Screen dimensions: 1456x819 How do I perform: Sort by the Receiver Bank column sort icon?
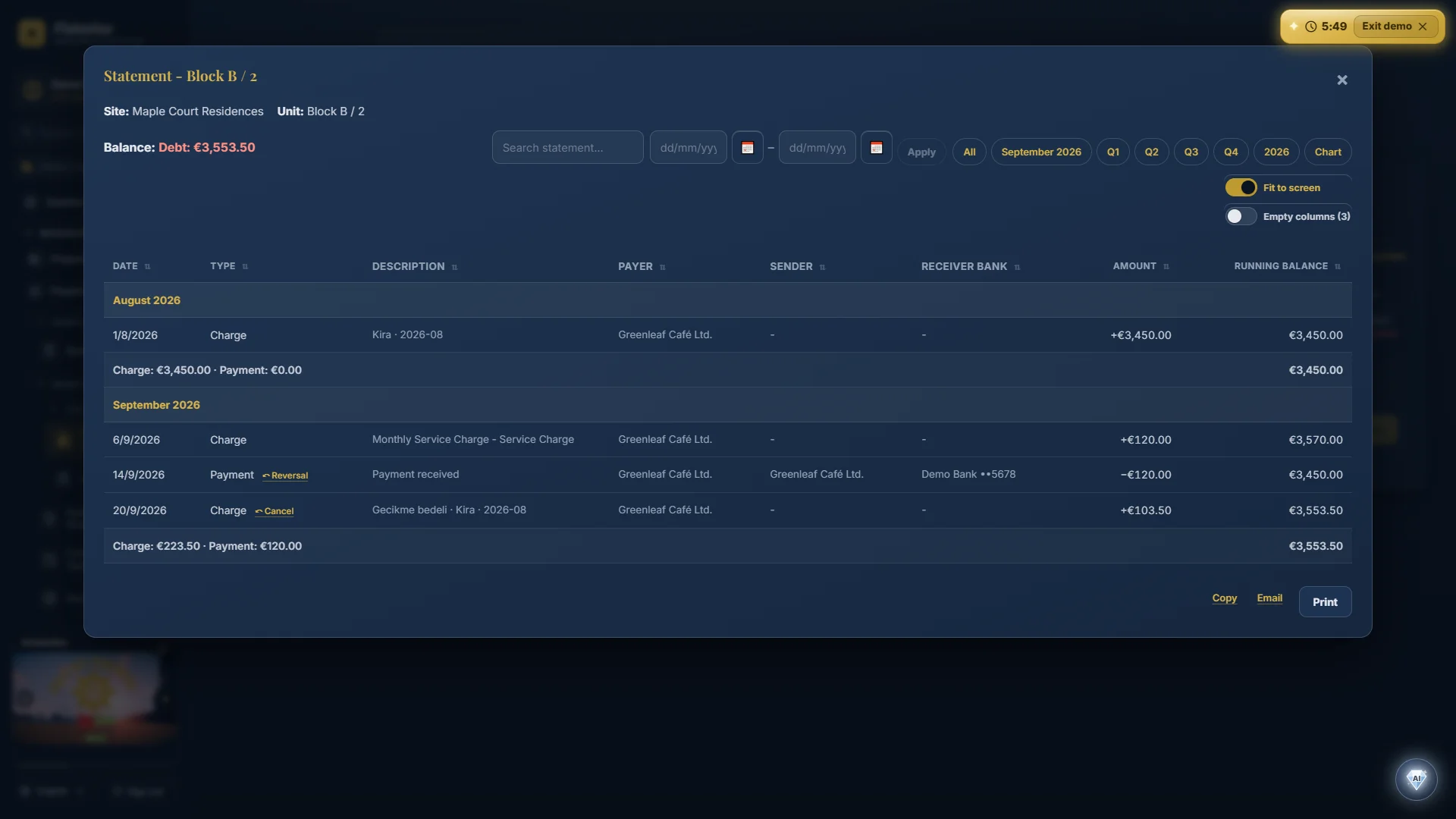(x=1017, y=267)
